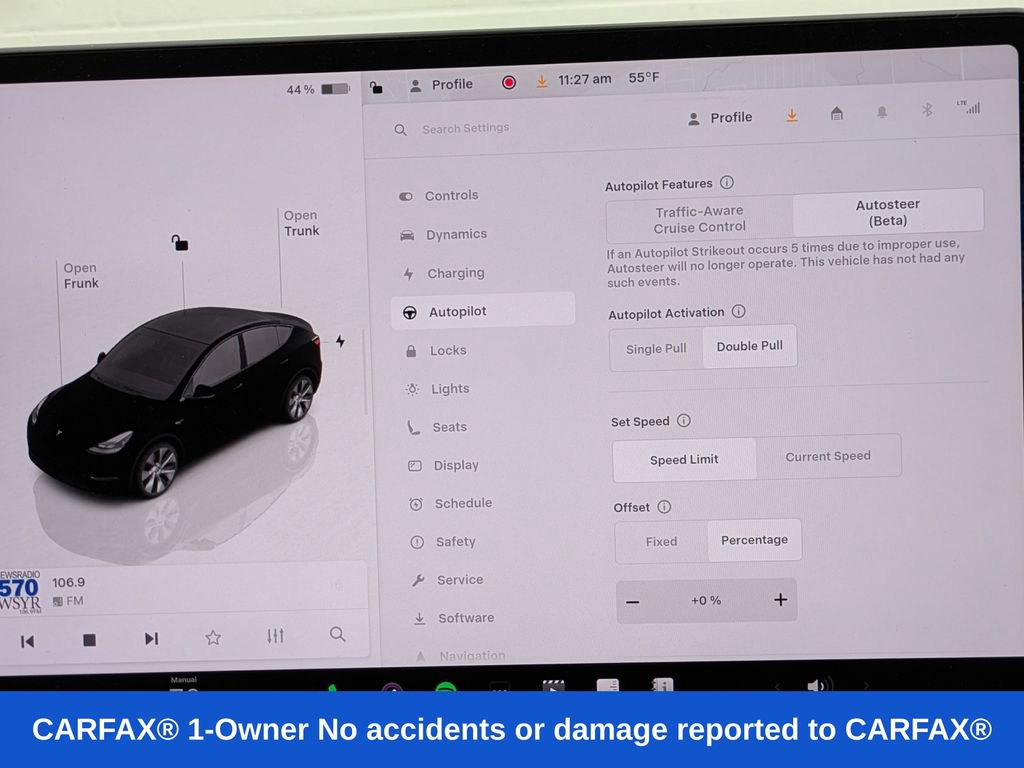
Task: Stop radio playback
Action: (89, 640)
